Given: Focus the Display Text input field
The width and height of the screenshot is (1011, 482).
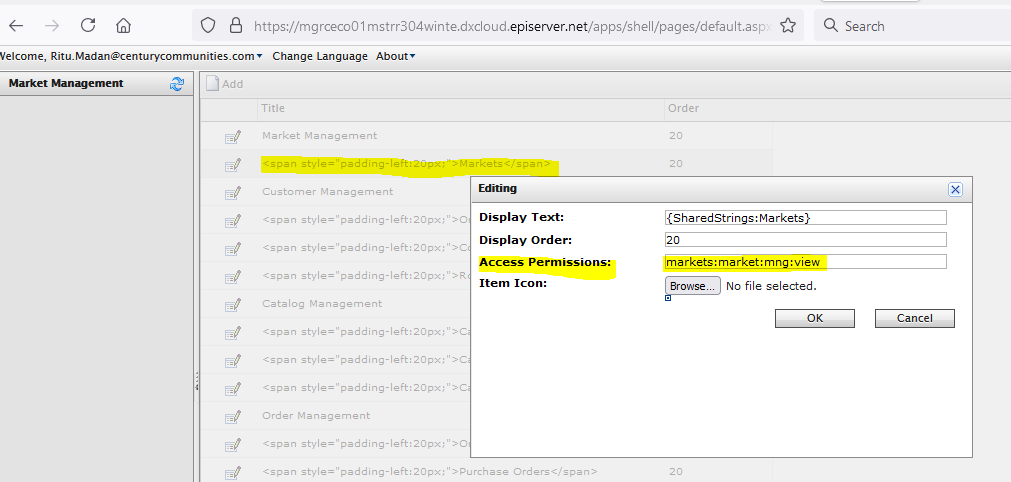Looking at the screenshot, I should tap(805, 217).
